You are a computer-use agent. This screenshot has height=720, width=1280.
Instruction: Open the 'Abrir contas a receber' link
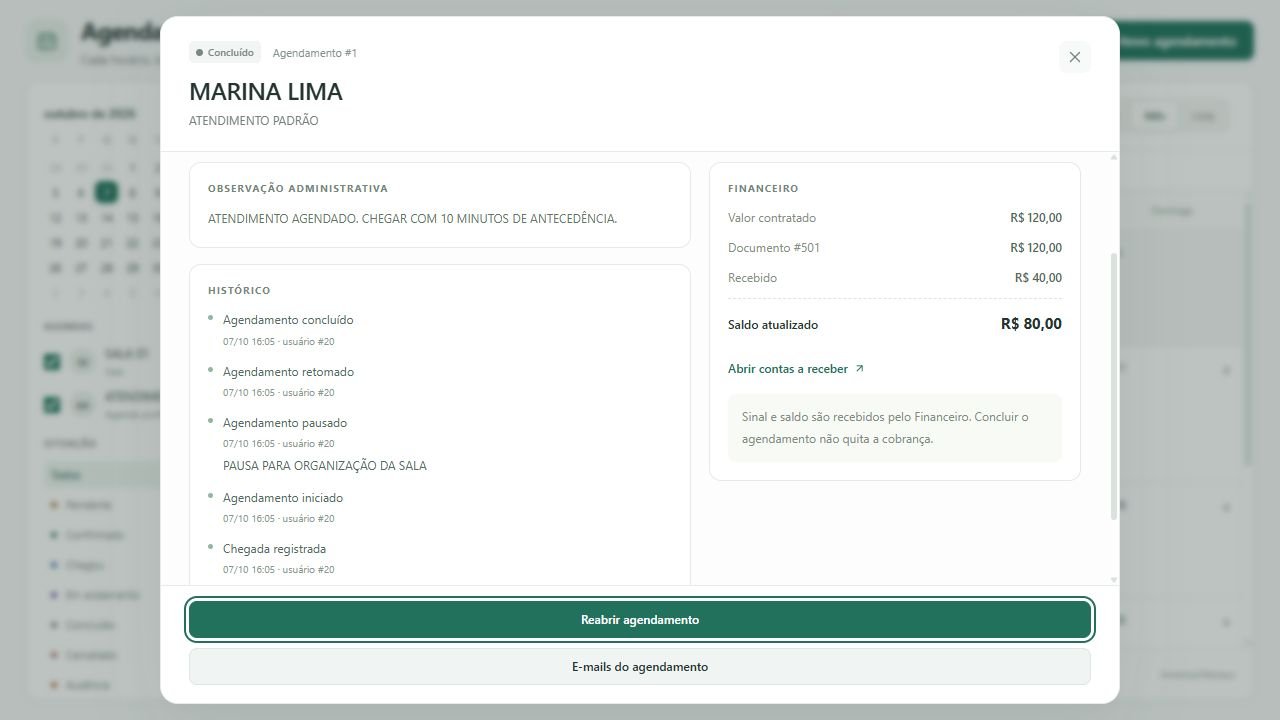[x=796, y=369]
